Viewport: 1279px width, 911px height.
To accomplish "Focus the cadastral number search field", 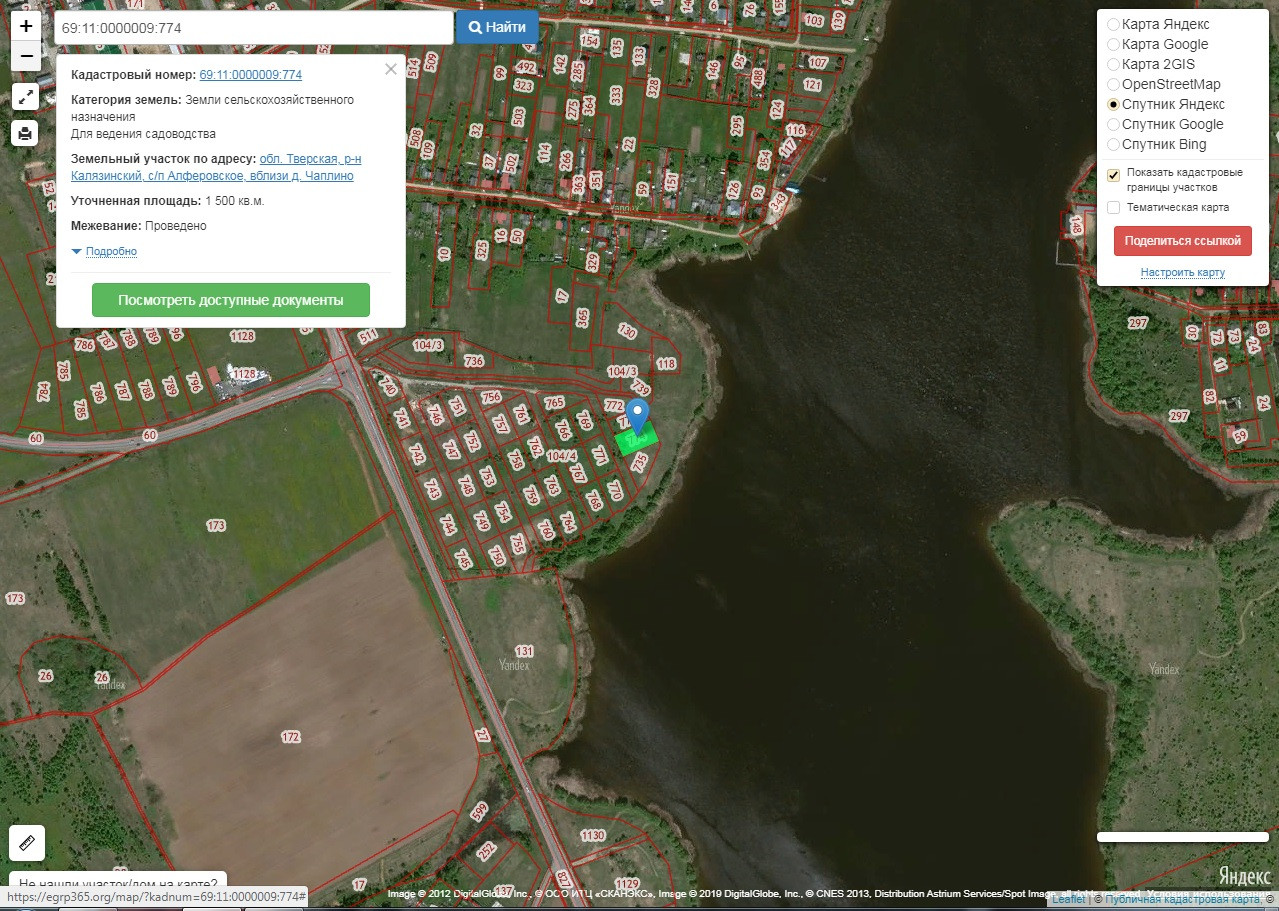I will tap(254, 28).
